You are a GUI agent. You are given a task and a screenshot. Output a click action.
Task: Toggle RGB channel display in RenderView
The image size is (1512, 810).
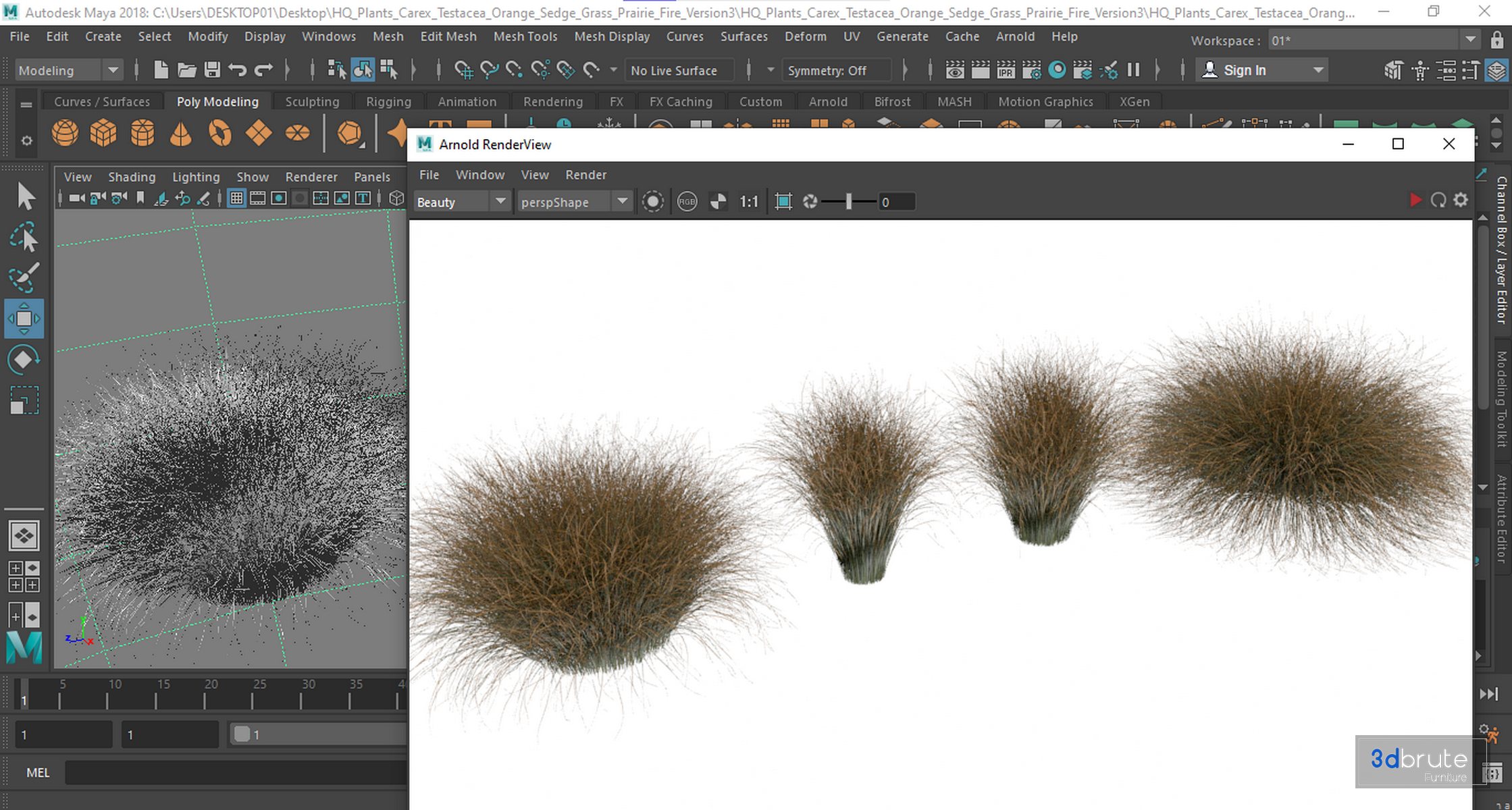click(687, 202)
